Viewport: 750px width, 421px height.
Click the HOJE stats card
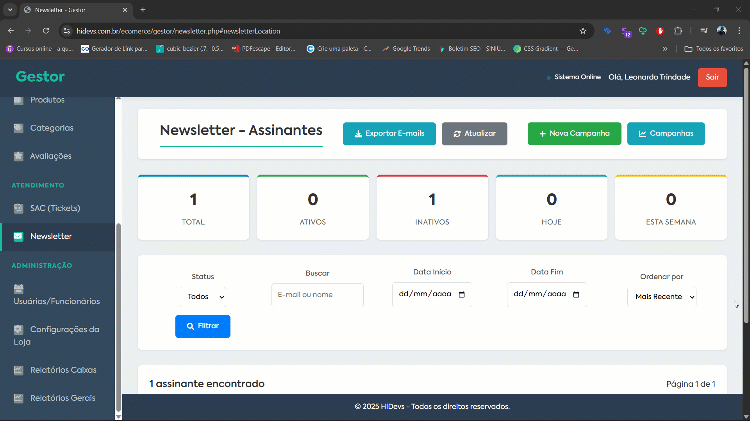551,208
